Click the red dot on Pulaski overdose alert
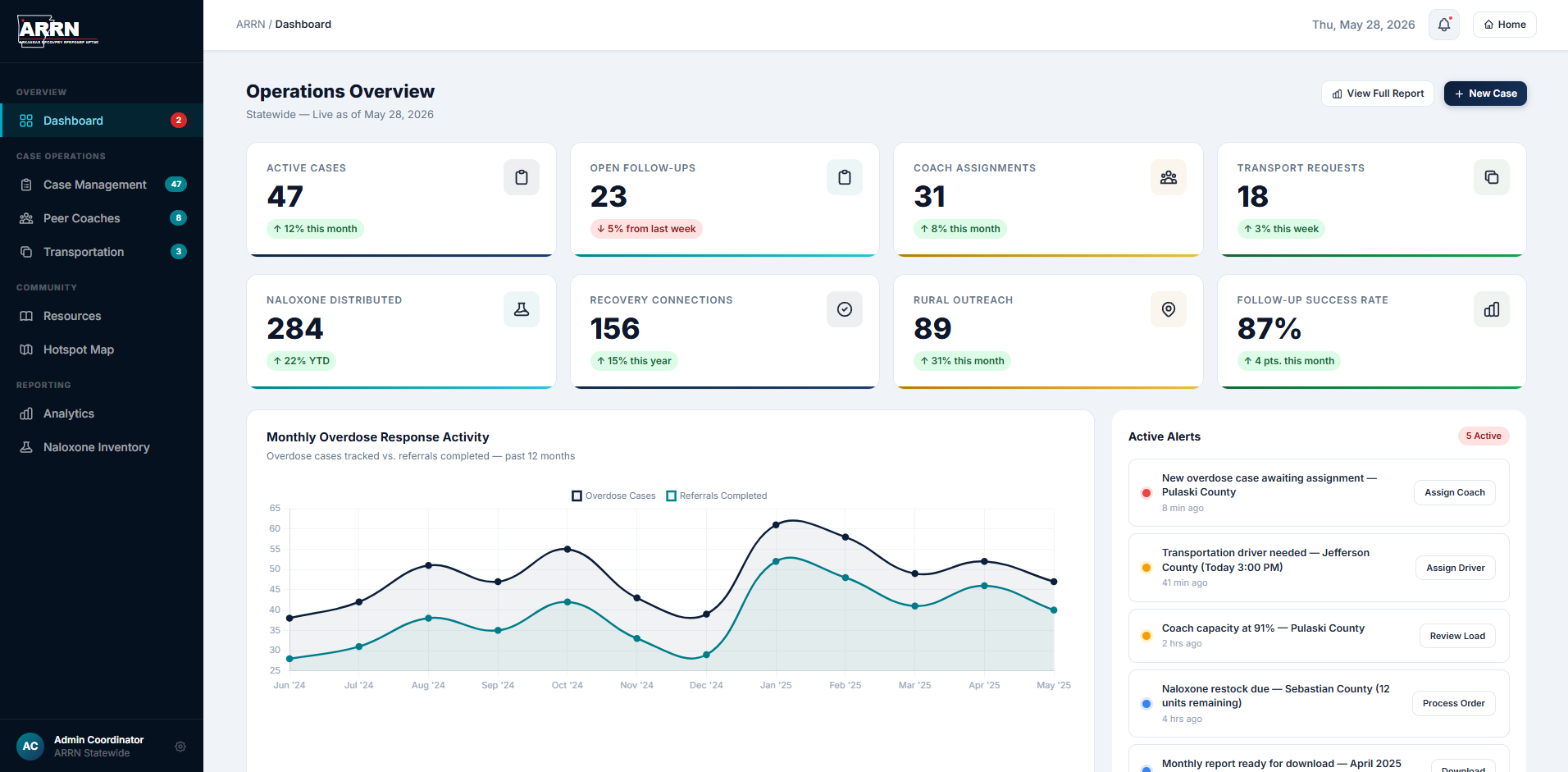The height and width of the screenshot is (772, 1568). pos(1146,493)
